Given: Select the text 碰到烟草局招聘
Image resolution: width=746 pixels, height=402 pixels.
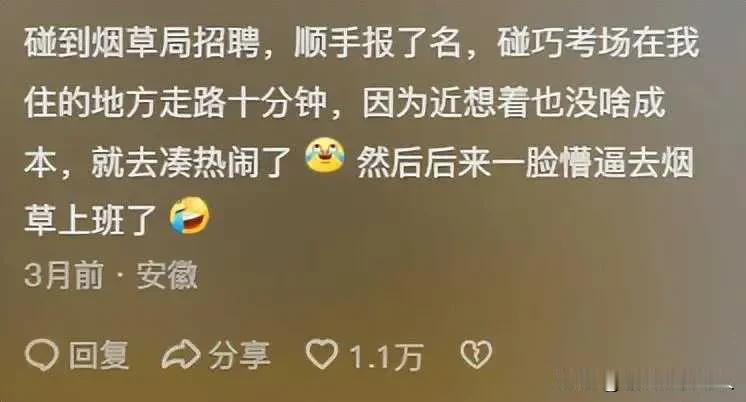Looking at the screenshot, I should tap(142, 43).
